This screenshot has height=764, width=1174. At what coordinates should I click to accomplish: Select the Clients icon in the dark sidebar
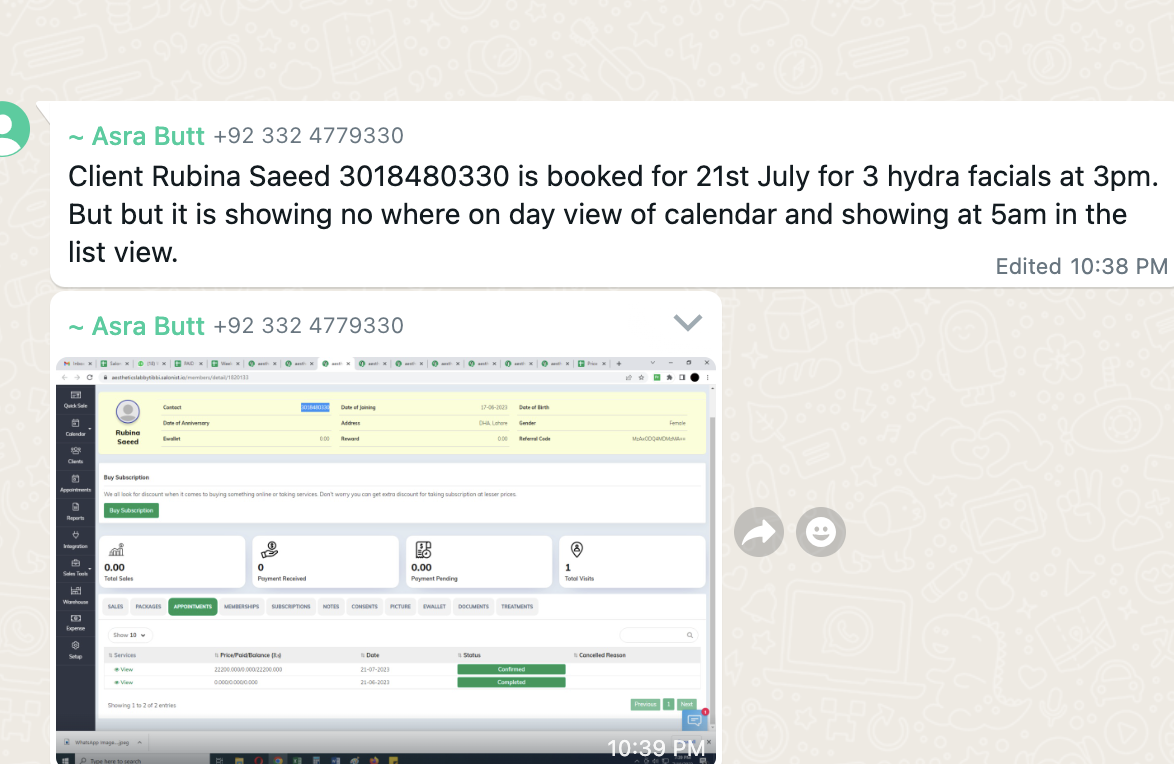pyautogui.click(x=76, y=455)
